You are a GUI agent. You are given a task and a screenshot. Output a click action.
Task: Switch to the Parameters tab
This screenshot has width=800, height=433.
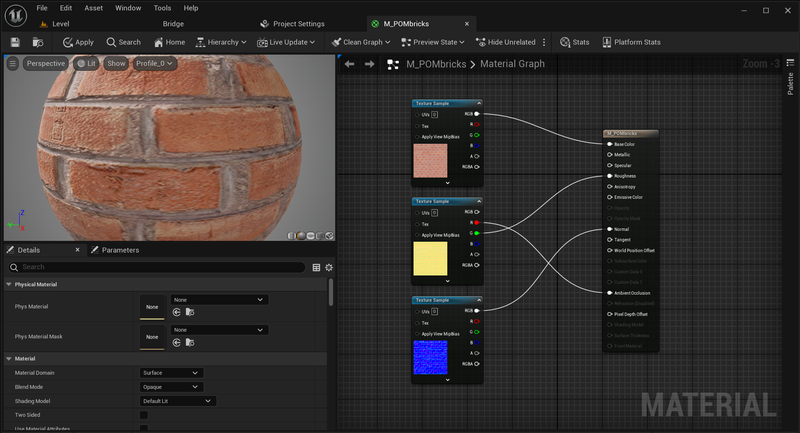115,250
